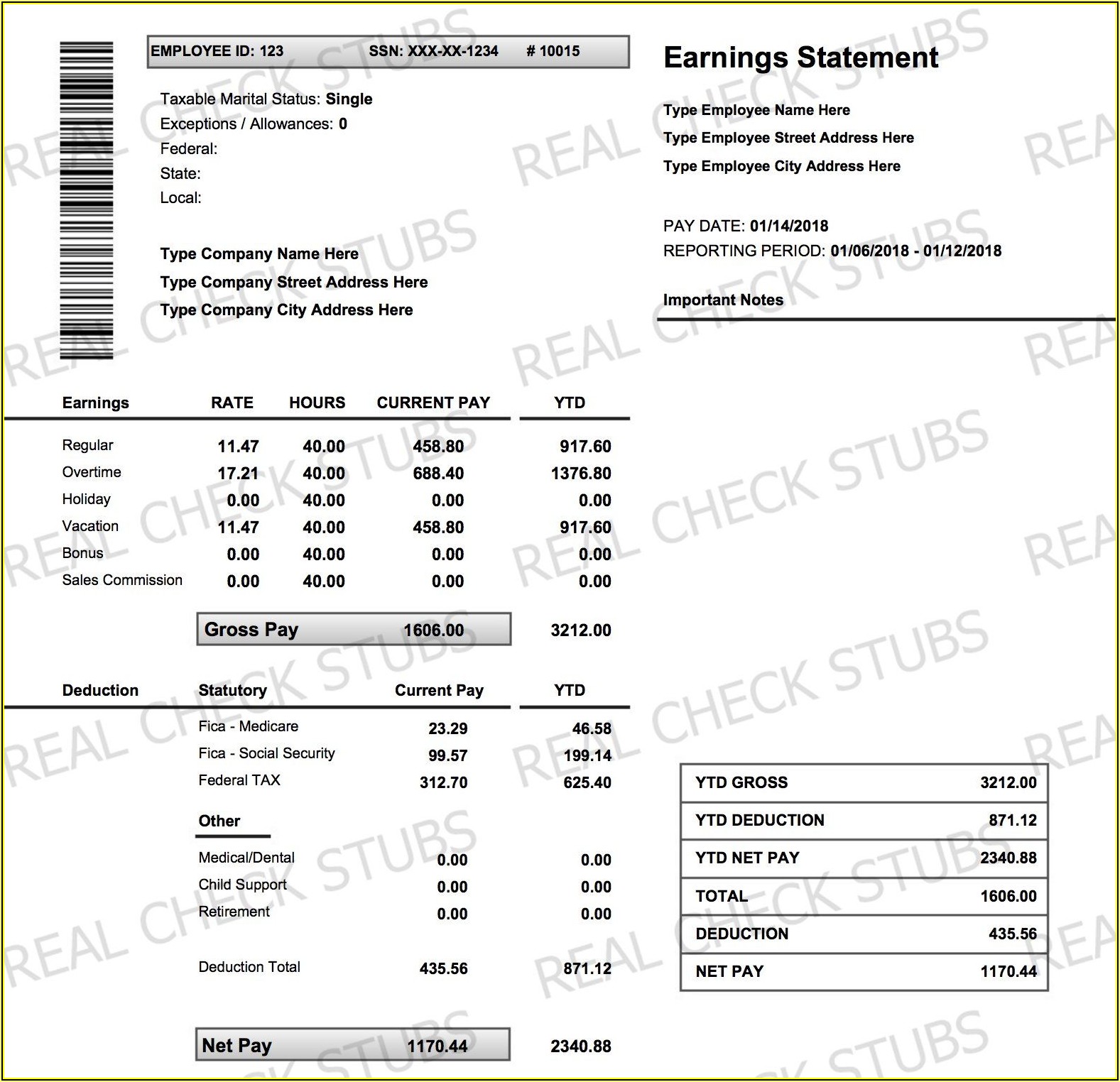Click Type Employee Name Here placeholder
Screen dimensions: 1120x1082
tap(756, 110)
